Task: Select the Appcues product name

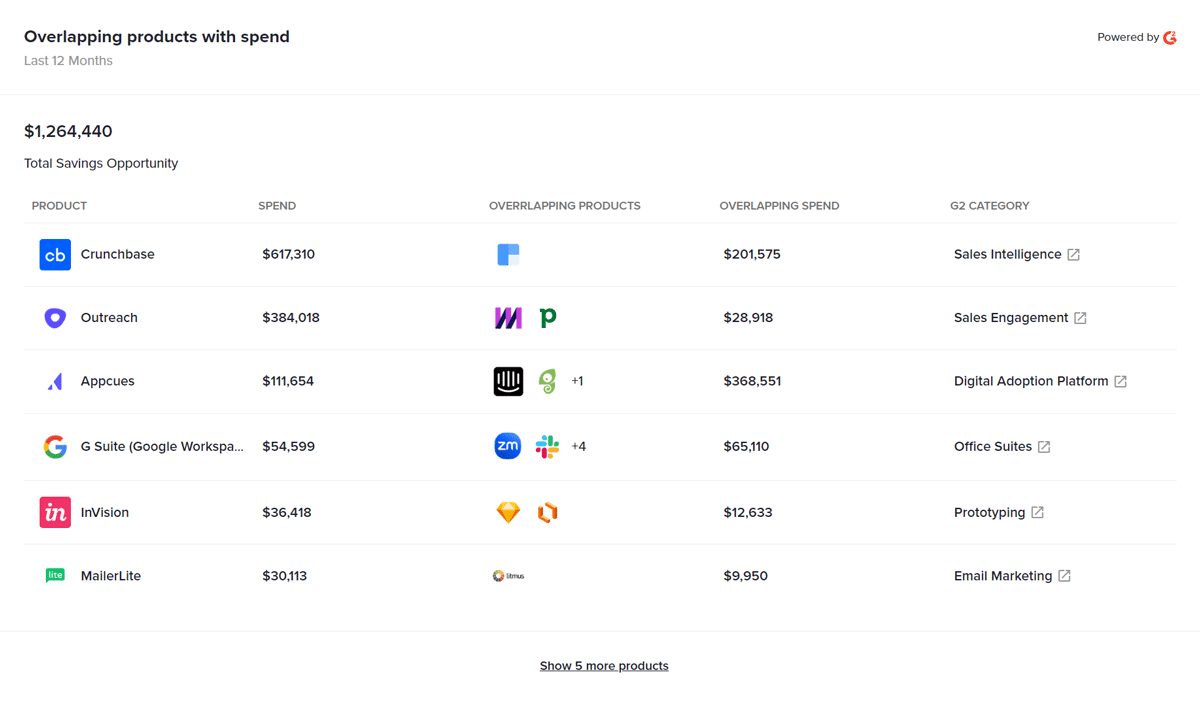Action: (x=107, y=381)
